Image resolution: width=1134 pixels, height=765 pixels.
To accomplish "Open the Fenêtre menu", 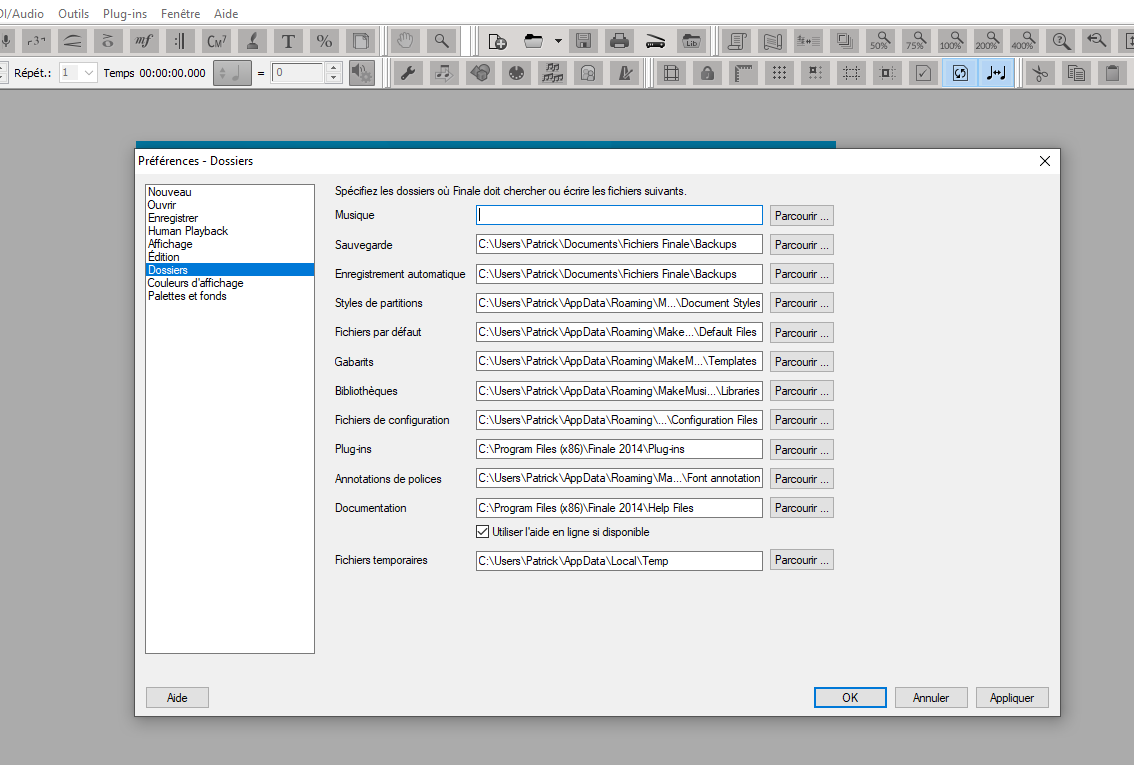I will coord(180,14).
